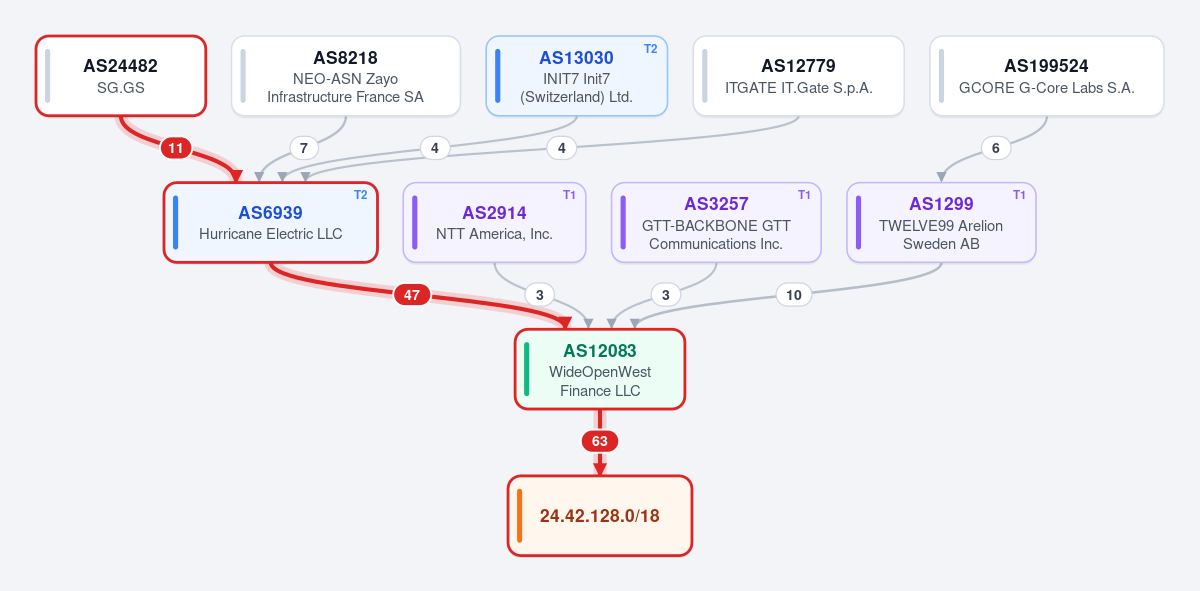1200x591 pixels.
Task: Open the AS2914 NTT America node
Action: [x=495, y=222]
